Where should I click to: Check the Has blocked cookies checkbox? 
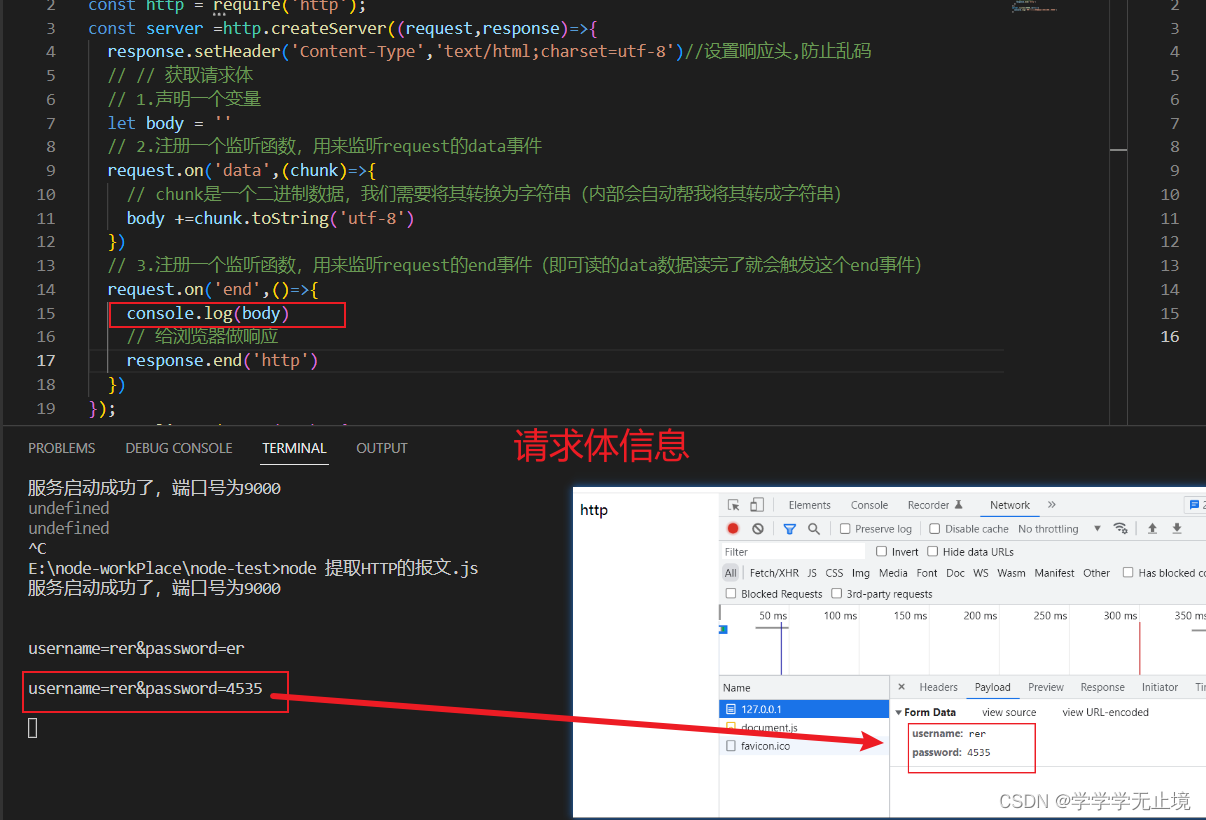point(1128,573)
